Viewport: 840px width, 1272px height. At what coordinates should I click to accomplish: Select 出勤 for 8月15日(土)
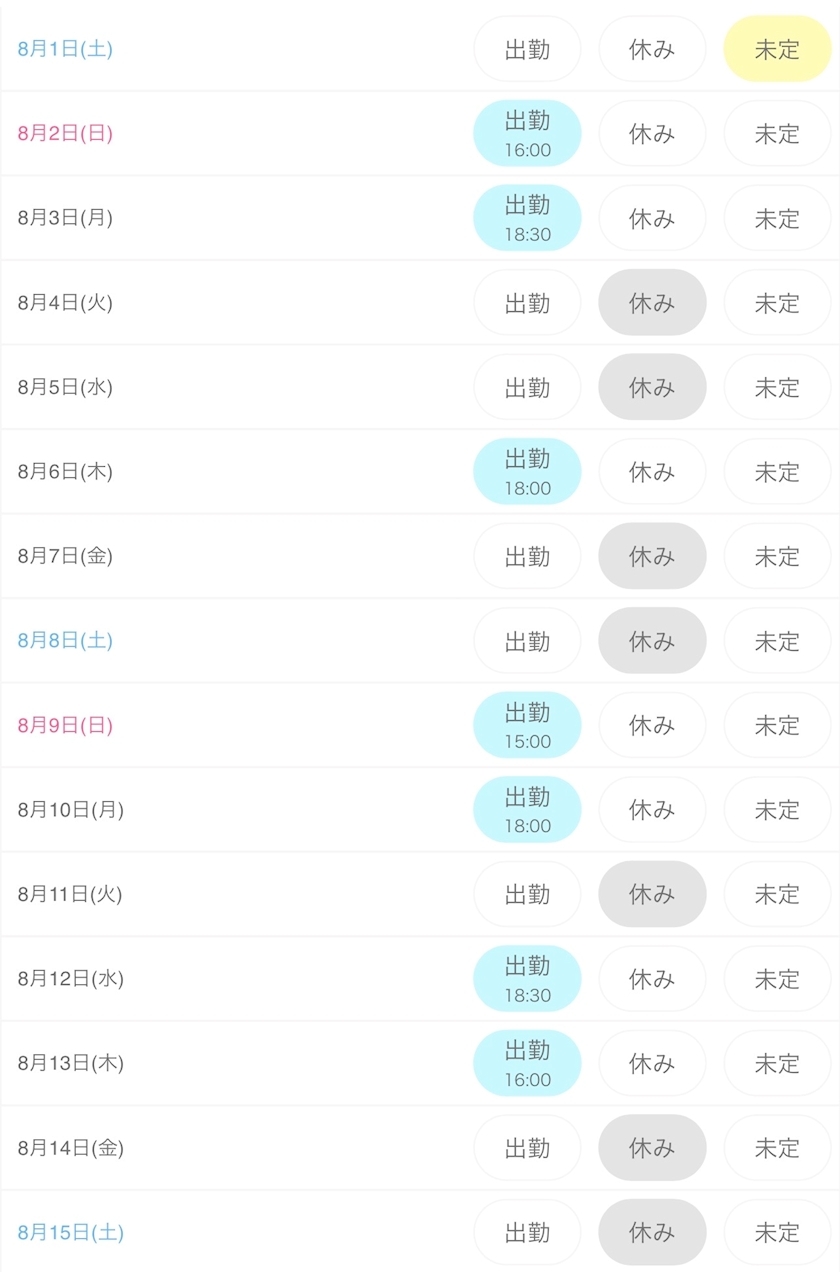coord(527,1232)
